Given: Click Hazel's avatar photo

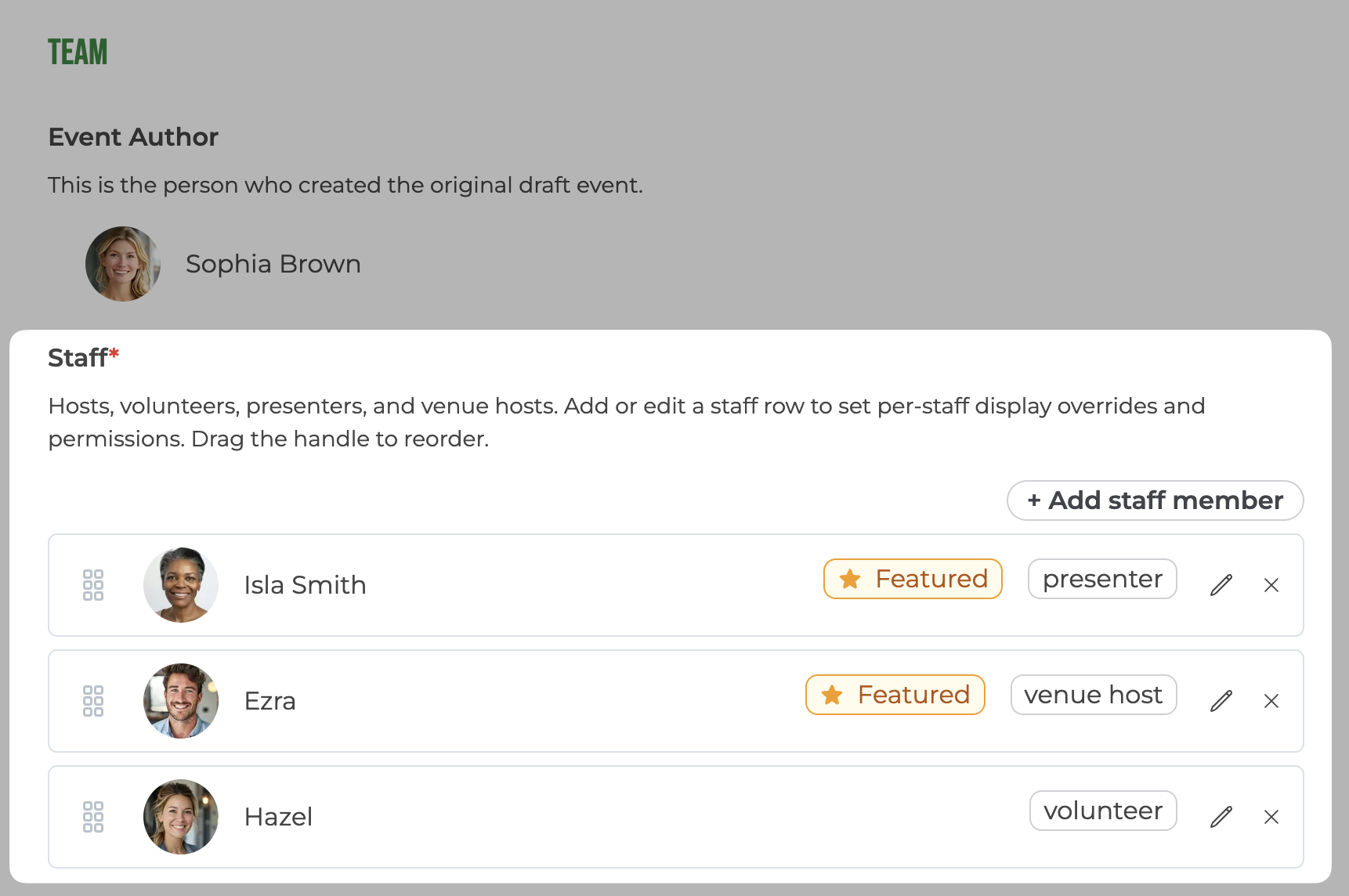Looking at the screenshot, I should point(181,817).
